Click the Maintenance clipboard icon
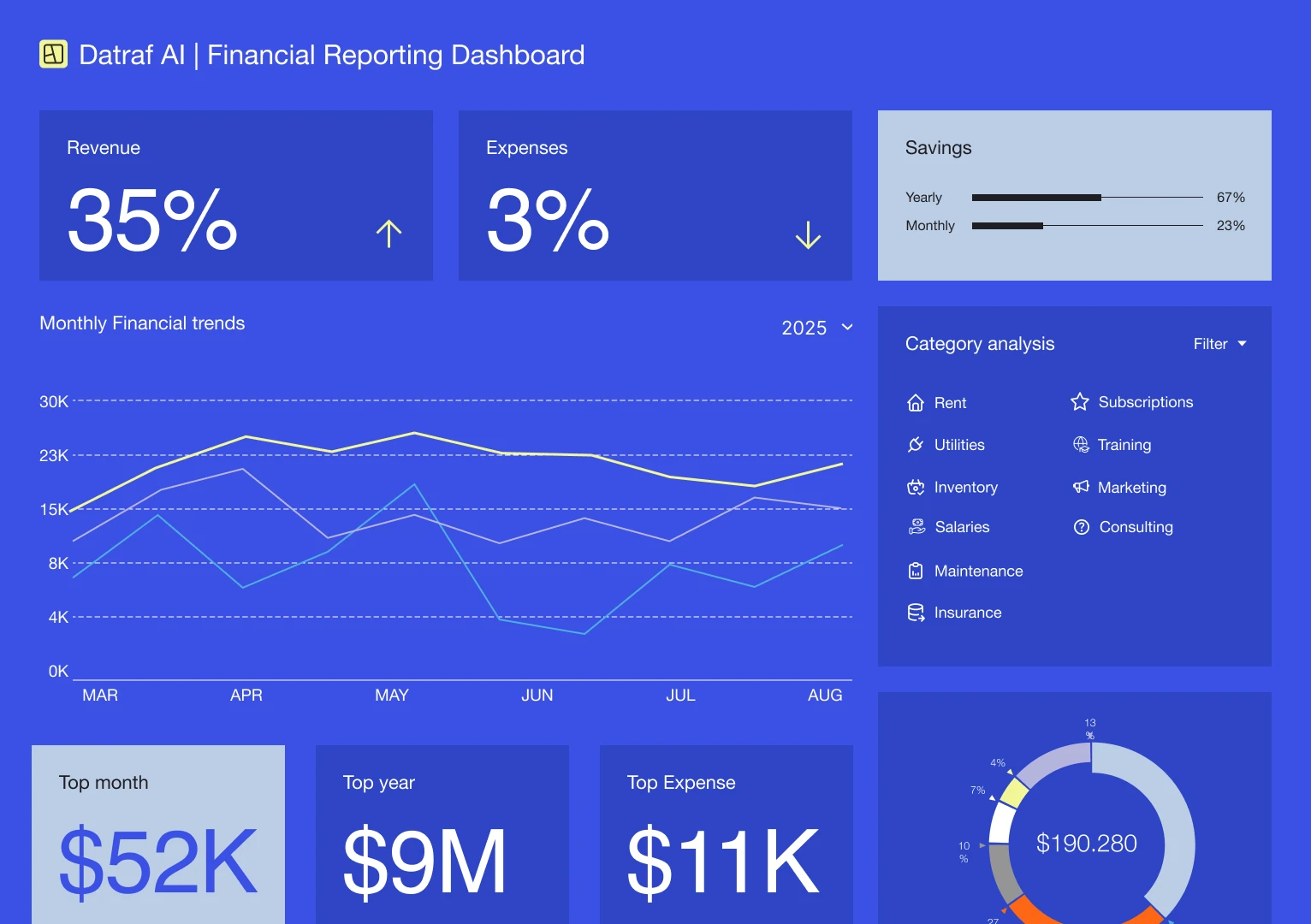This screenshot has height=924, width=1311. point(916,571)
